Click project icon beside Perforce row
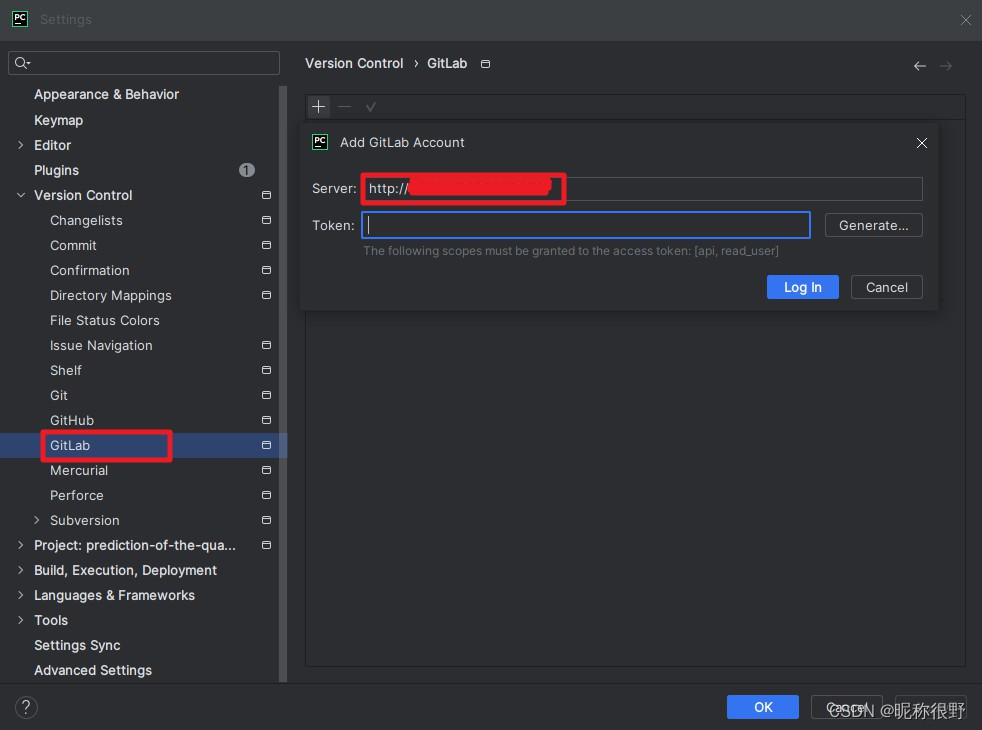 pos(266,495)
